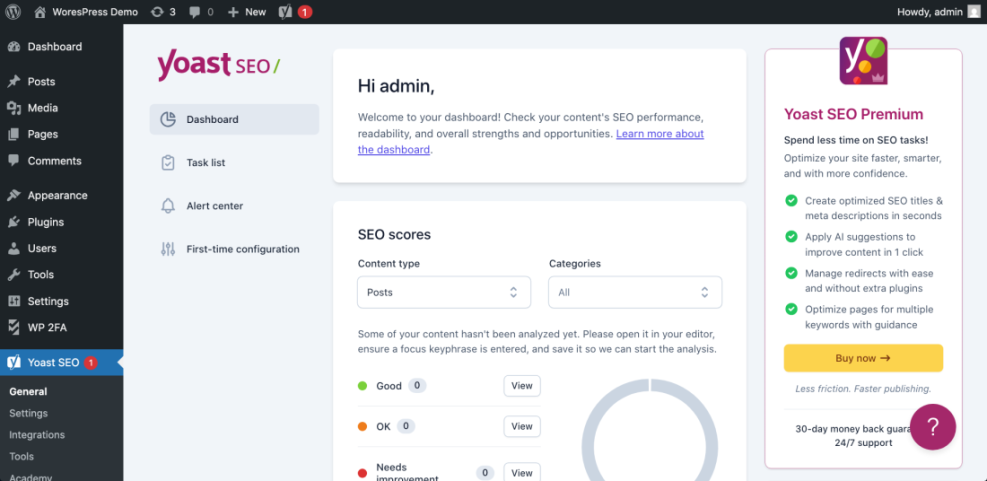Click the Pages icon in sidebar
The width and height of the screenshot is (987, 481).
tap(14, 134)
